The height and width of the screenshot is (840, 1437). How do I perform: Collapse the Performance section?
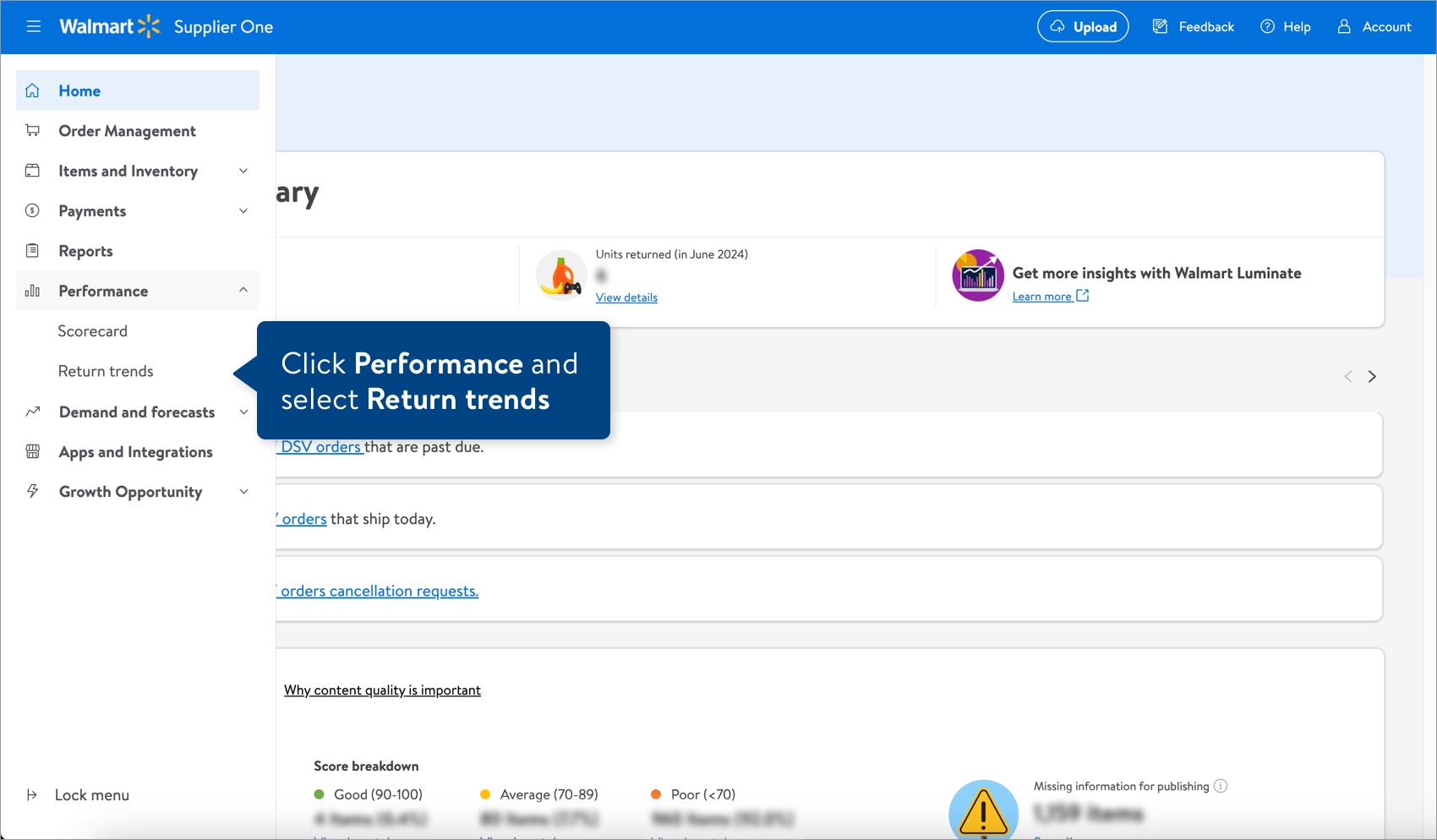243,291
